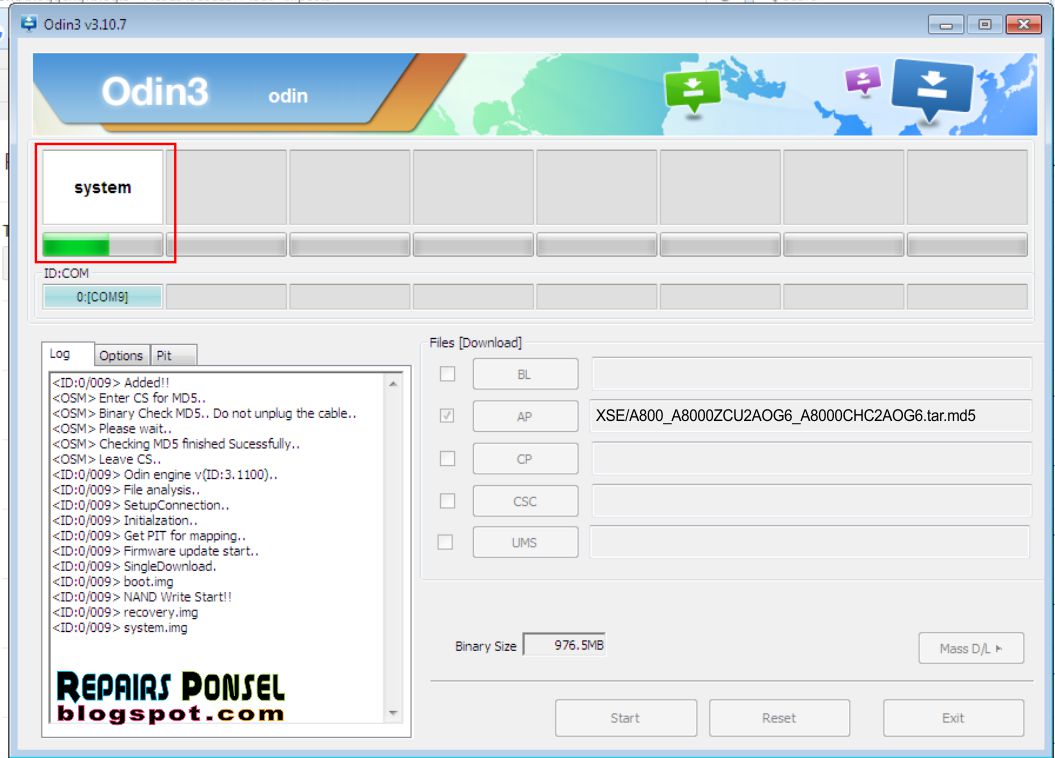Select log line 'recovery.img'
This screenshot has height=758, width=1055.
pos(125,613)
